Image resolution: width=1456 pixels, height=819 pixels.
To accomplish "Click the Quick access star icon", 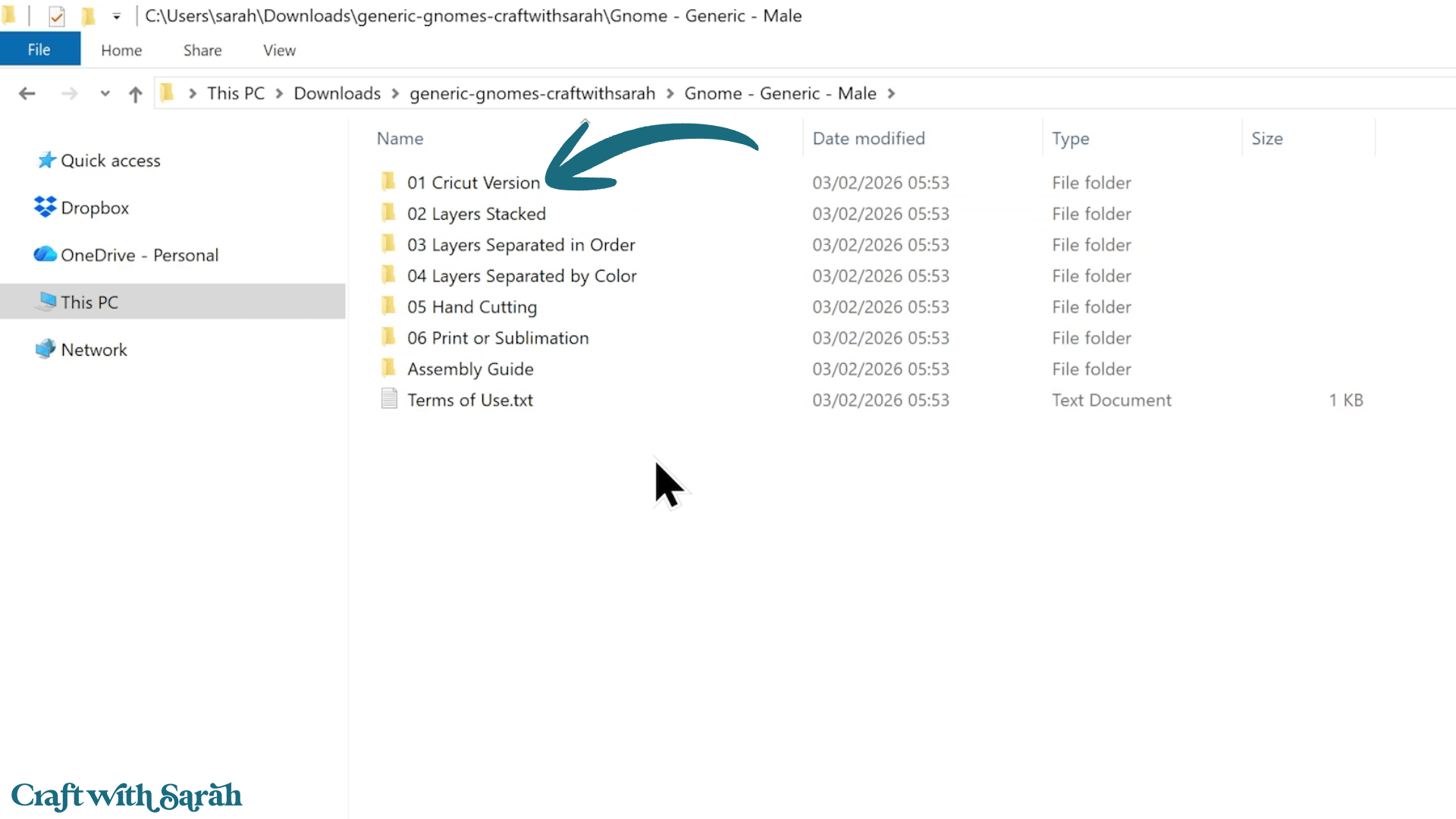I will [46, 160].
